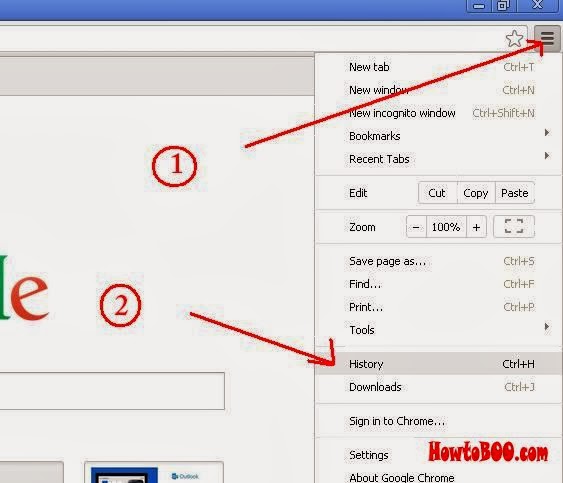The width and height of the screenshot is (563, 483).
Task: Decrease zoom with the minus button
Action: tap(416, 227)
